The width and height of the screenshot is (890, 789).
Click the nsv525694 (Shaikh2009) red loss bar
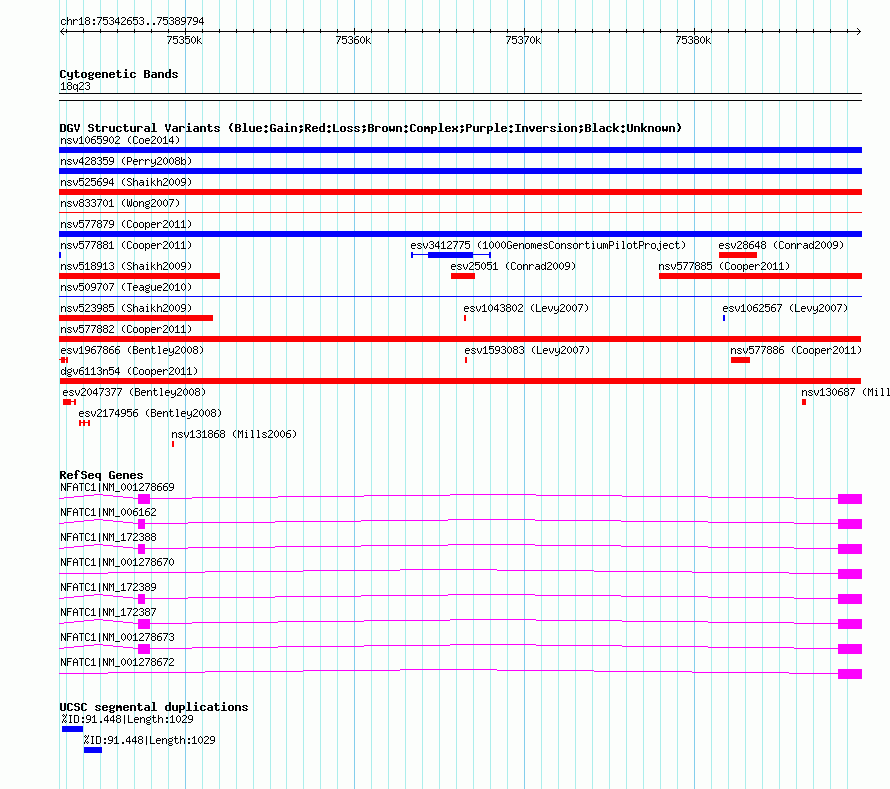click(x=460, y=192)
